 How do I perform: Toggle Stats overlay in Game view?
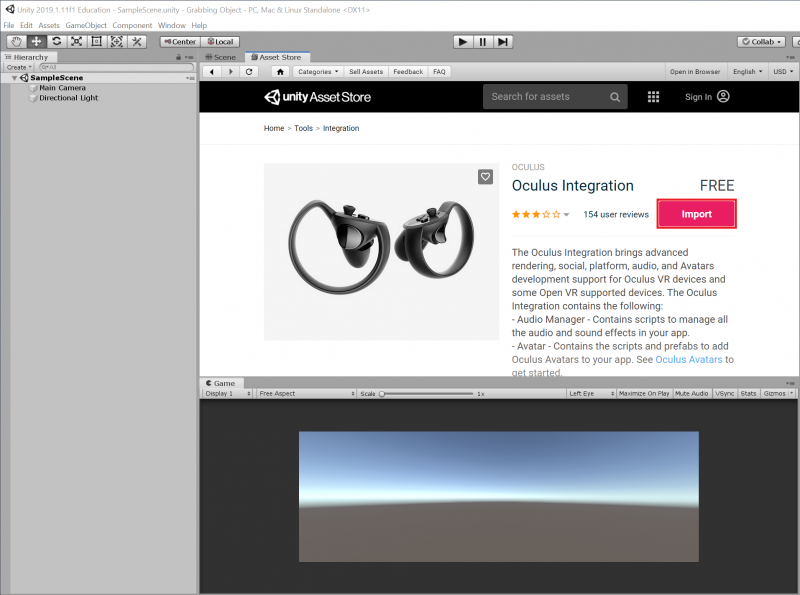pos(748,393)
